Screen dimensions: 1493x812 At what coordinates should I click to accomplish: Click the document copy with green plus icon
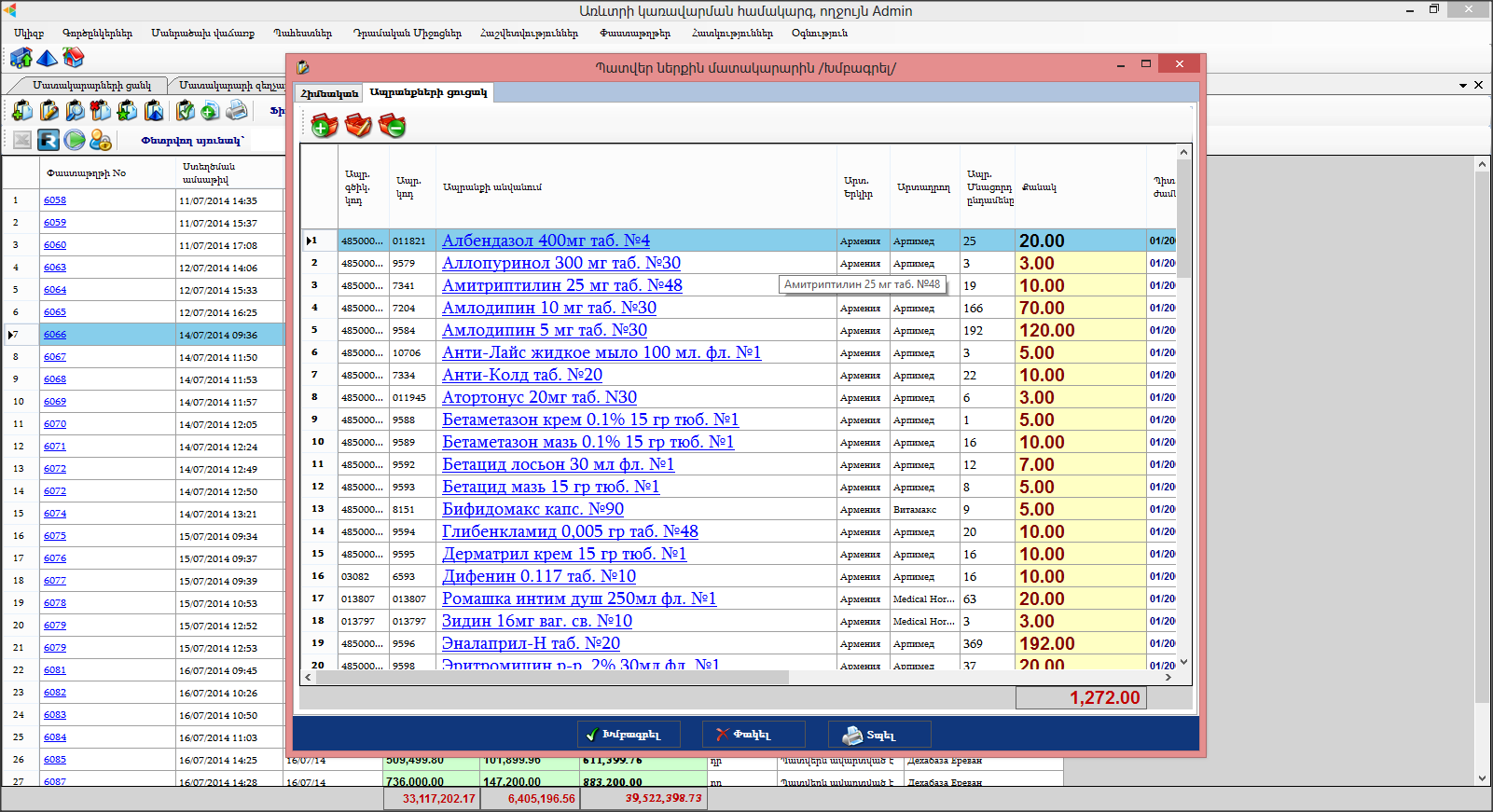[211, 111]
